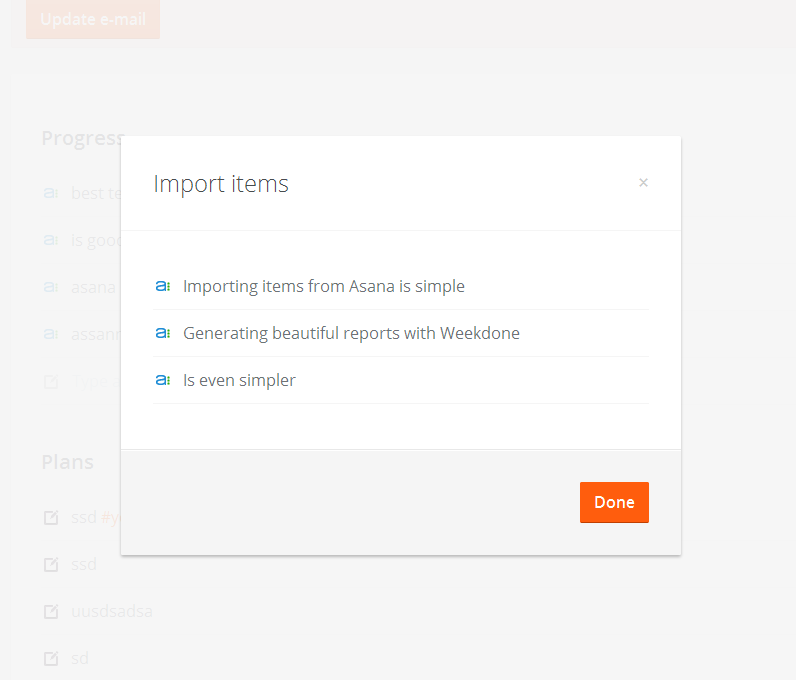Close the Import items dialog with the X
The height and width of the screenshot is (680, 796).
click(643, 182)
